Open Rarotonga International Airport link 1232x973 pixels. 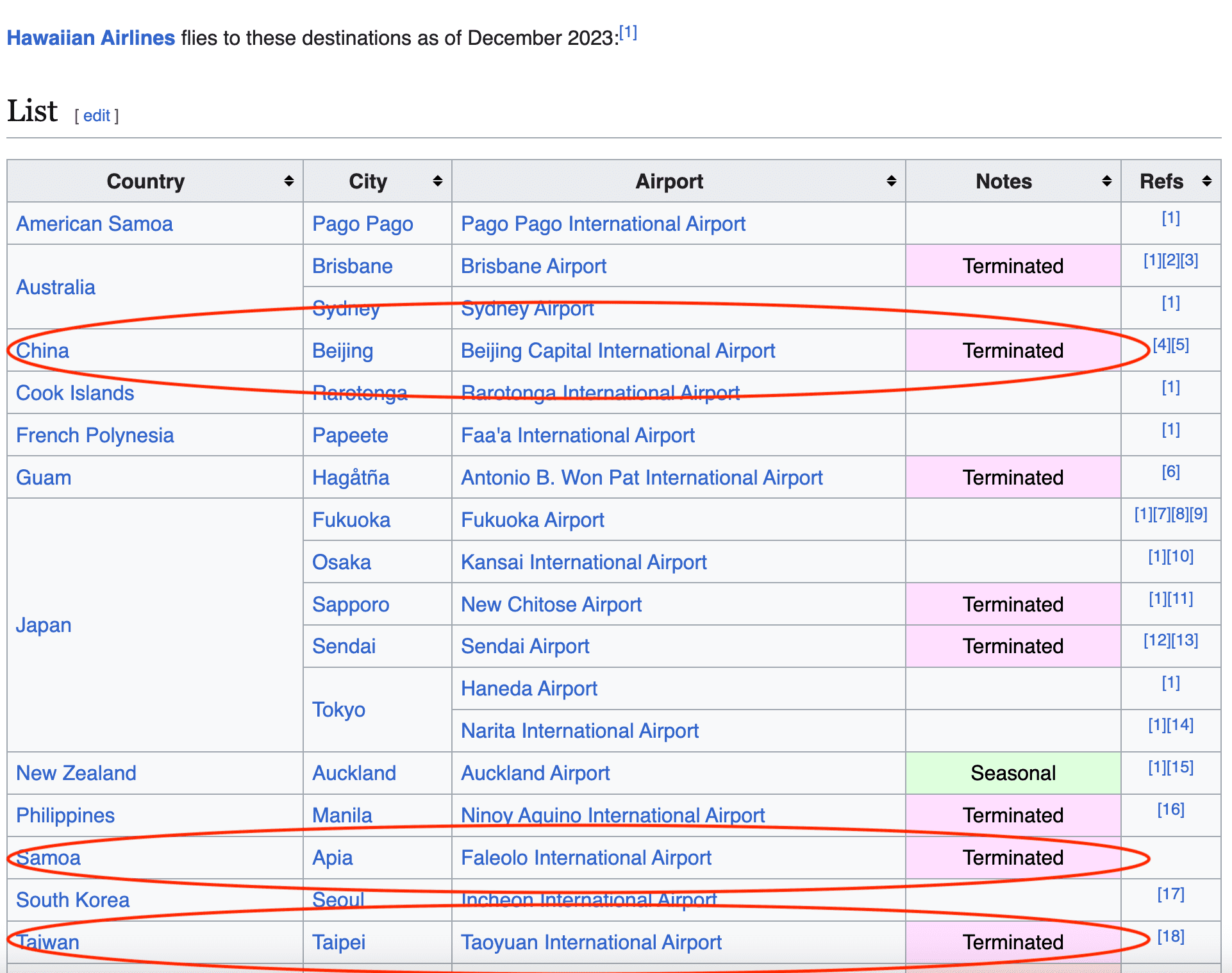601,393
